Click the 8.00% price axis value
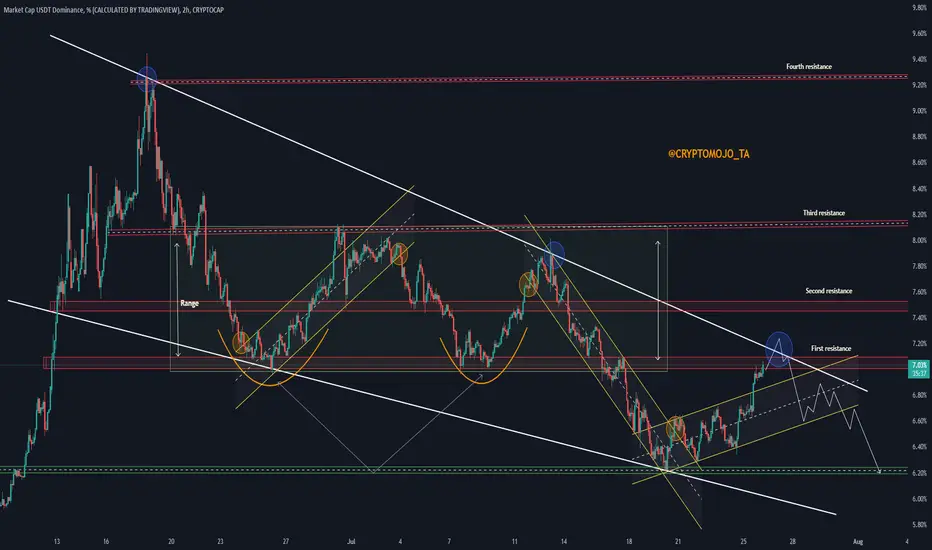This screenshot has height=550, width=932. click(x=919, y=240)
